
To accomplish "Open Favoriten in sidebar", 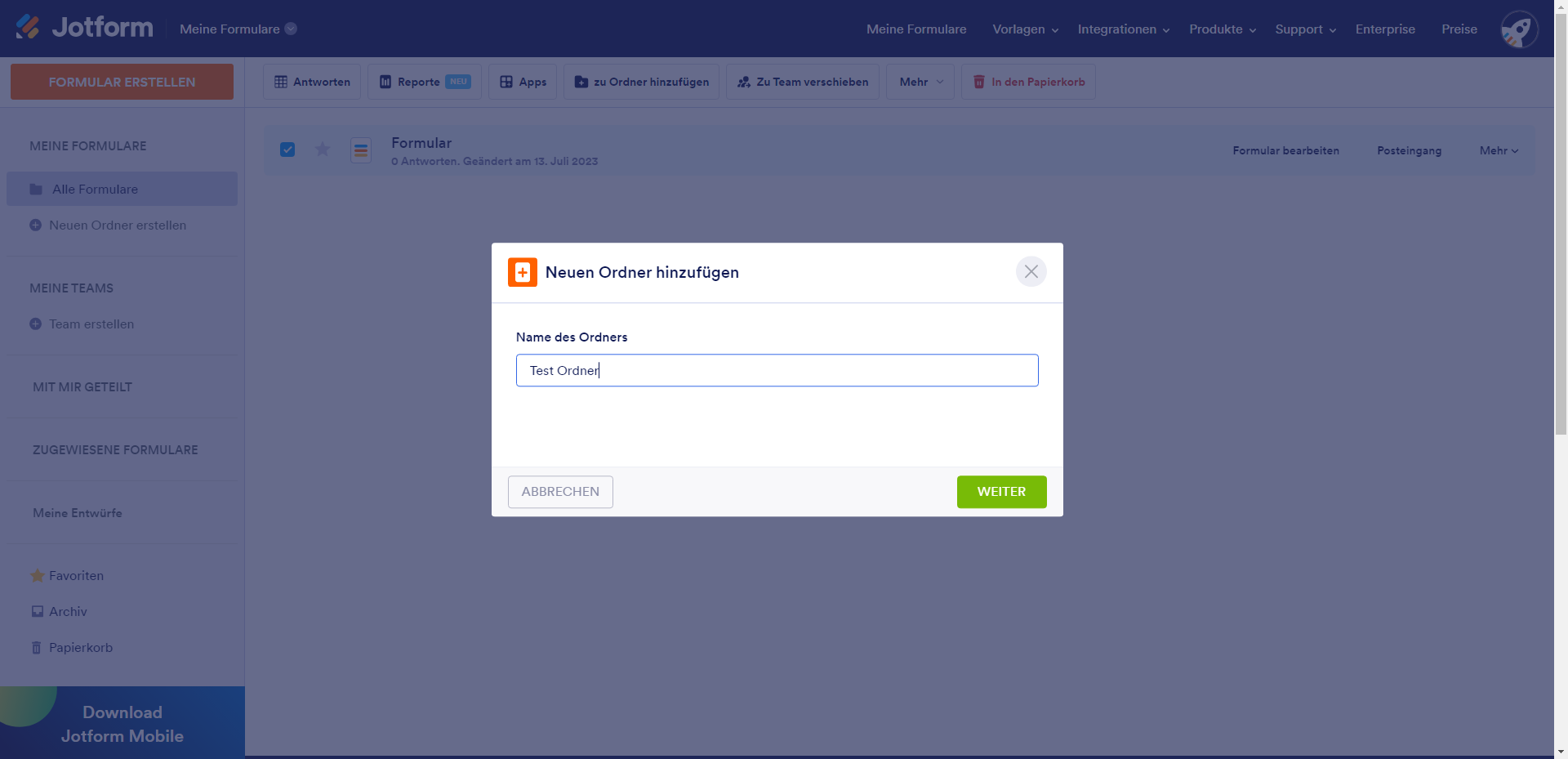I will [x=76, y=576].
